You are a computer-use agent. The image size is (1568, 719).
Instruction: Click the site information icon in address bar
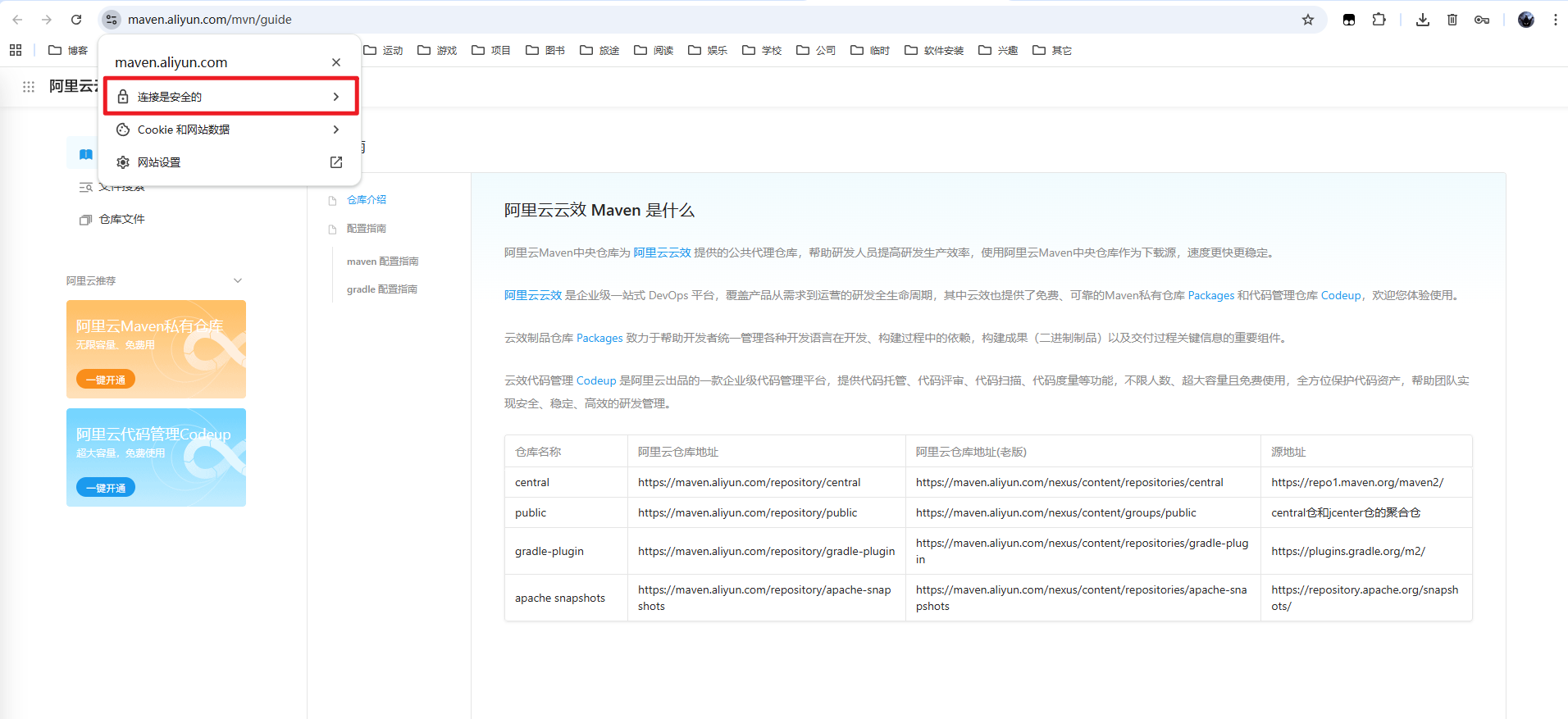112,20
